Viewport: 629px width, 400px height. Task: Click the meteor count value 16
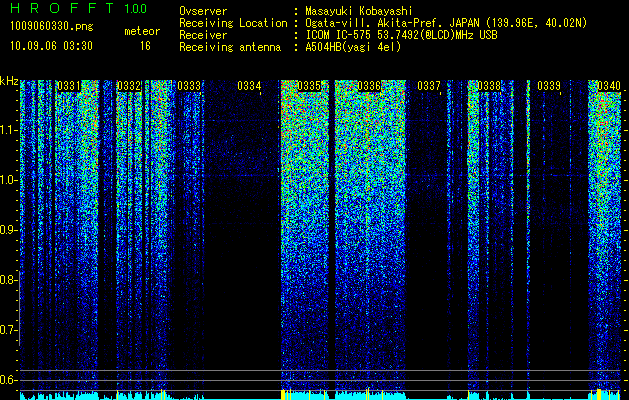click(x=145, y=46)
